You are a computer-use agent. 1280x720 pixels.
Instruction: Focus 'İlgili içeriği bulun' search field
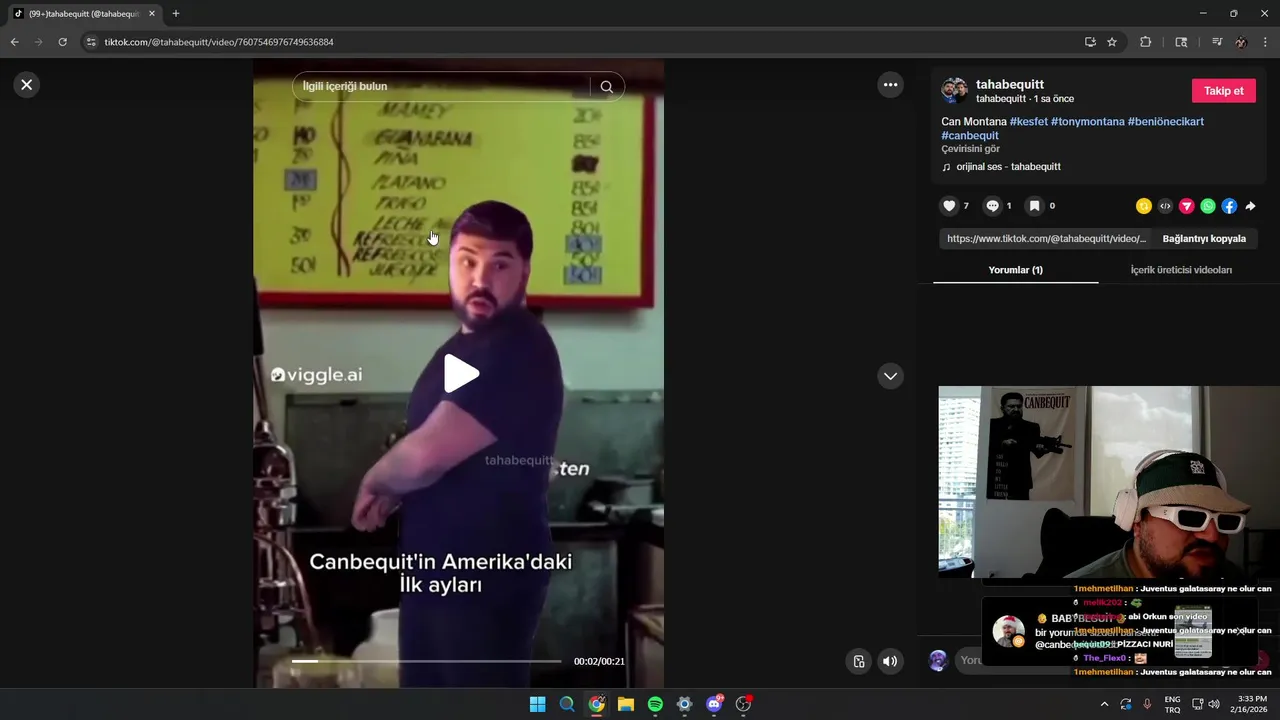coord(440,87)
